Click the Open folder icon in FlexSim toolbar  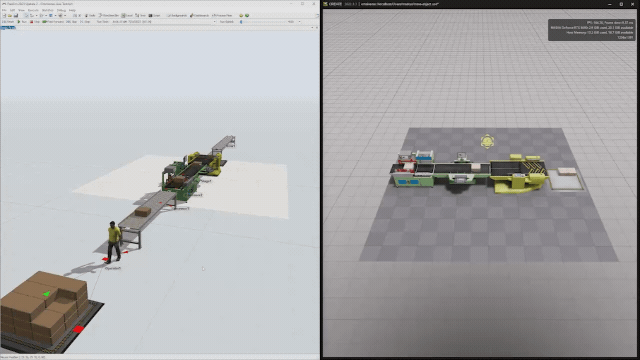pos(10,16)
